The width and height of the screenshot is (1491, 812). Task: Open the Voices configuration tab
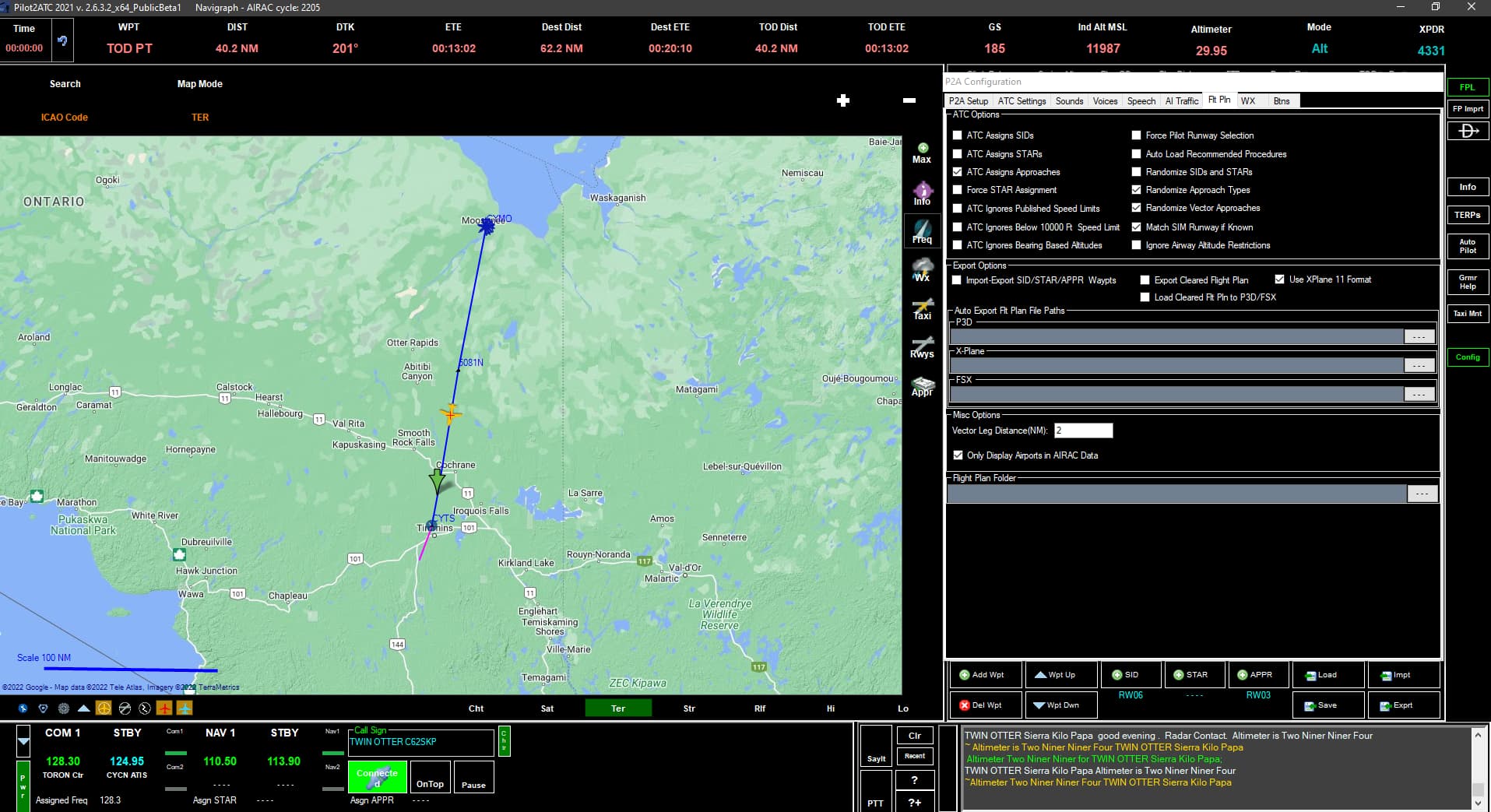pyautogui.click(x=1105, y=100)
